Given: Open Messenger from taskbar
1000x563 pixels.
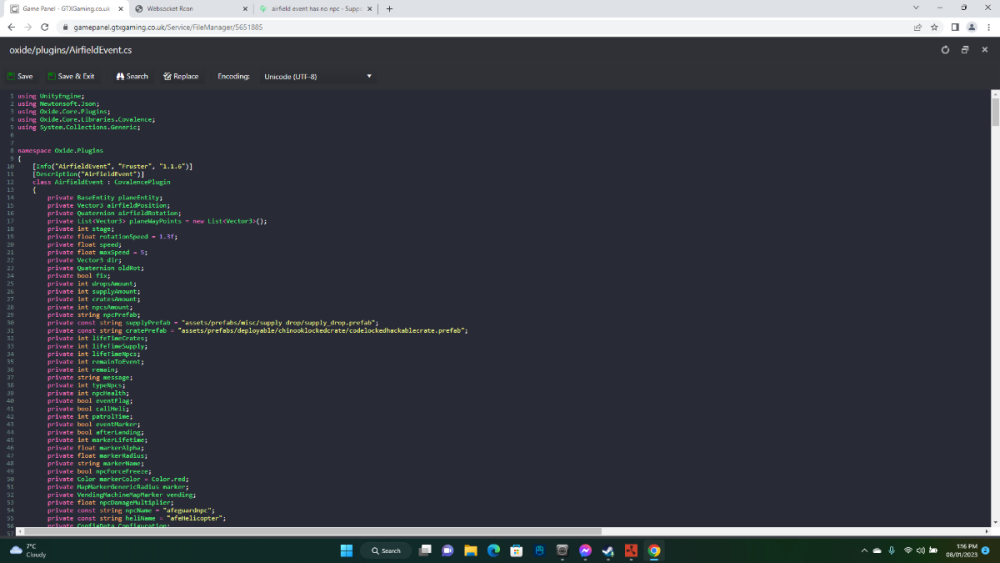Looking at the screenshot, I should 585,550.
